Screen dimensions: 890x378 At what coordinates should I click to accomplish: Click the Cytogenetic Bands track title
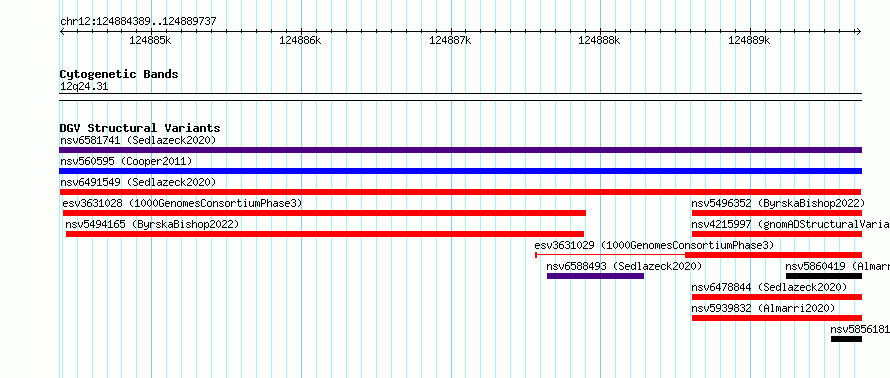tap(119, 74)
